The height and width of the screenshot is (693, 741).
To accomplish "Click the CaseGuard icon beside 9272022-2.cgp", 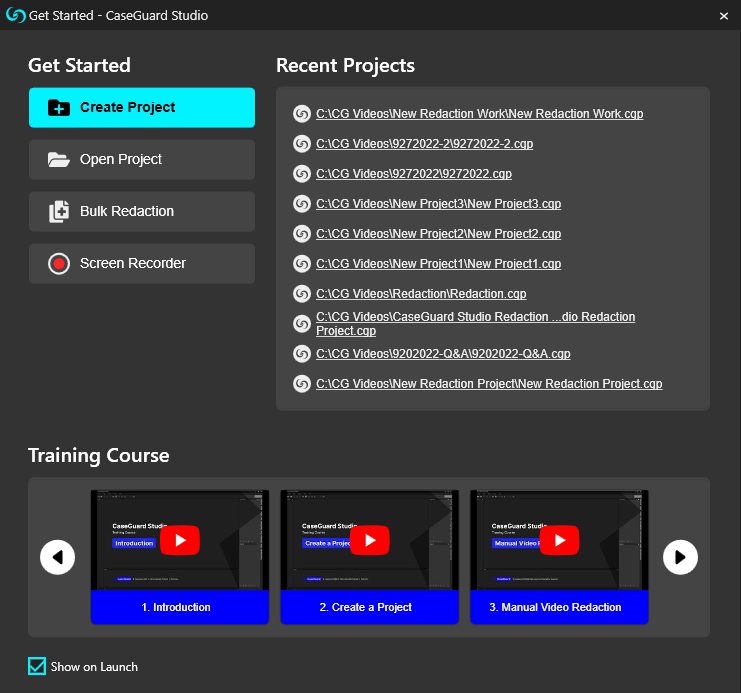I will click(302, 144).
